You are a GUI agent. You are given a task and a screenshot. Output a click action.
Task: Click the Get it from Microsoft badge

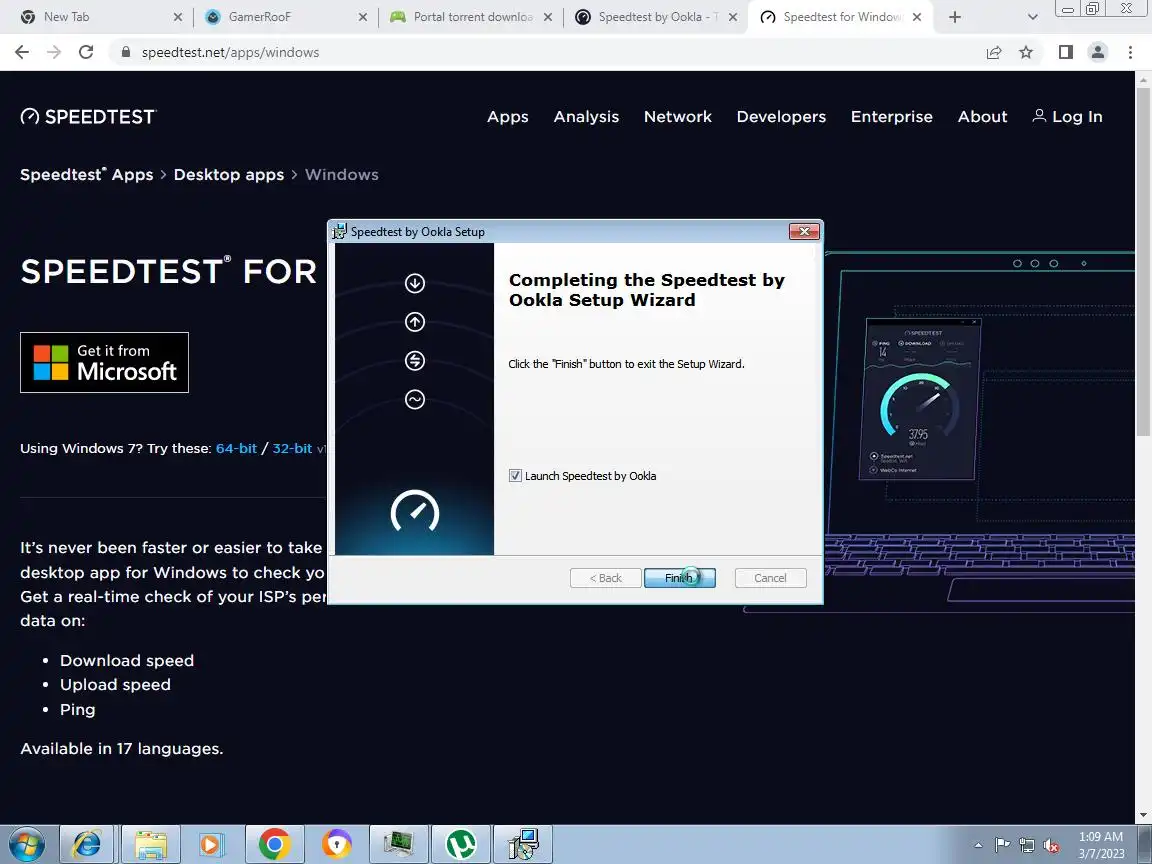(x=104, y=362)
